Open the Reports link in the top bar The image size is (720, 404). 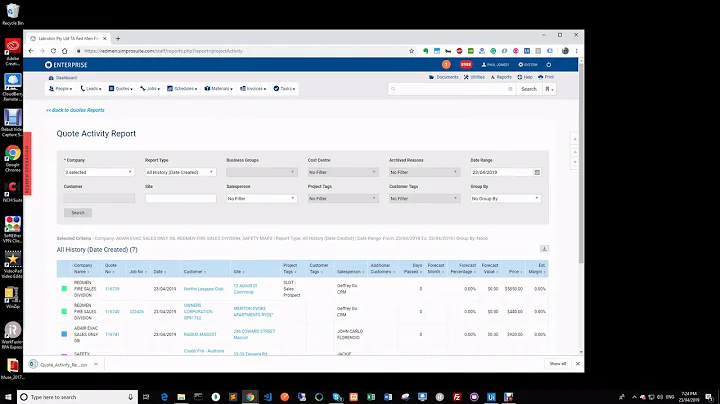(501, 77)
